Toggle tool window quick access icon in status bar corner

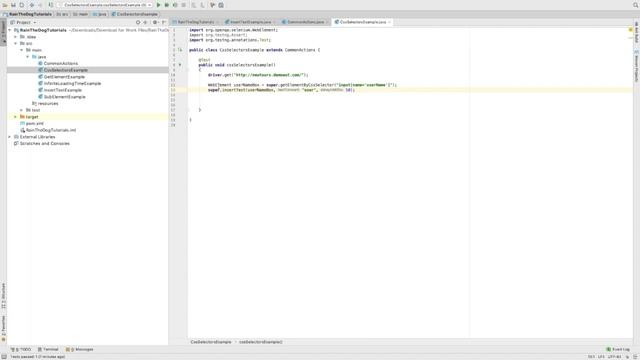click(4, 357)
